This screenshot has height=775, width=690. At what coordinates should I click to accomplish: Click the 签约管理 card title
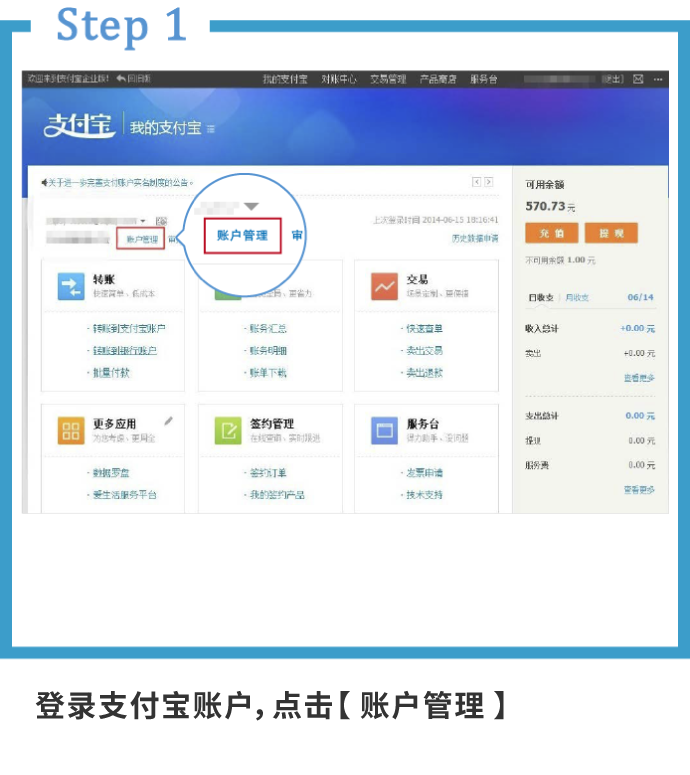272,424
